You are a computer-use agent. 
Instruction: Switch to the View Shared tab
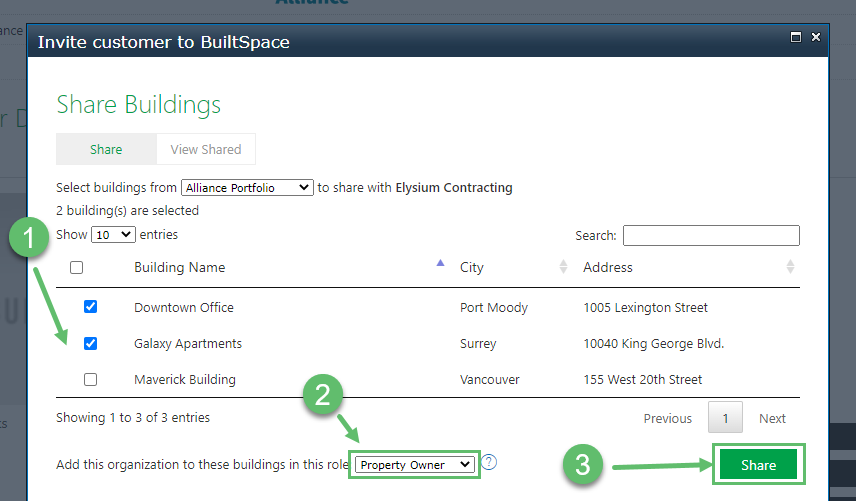(206, 149)
